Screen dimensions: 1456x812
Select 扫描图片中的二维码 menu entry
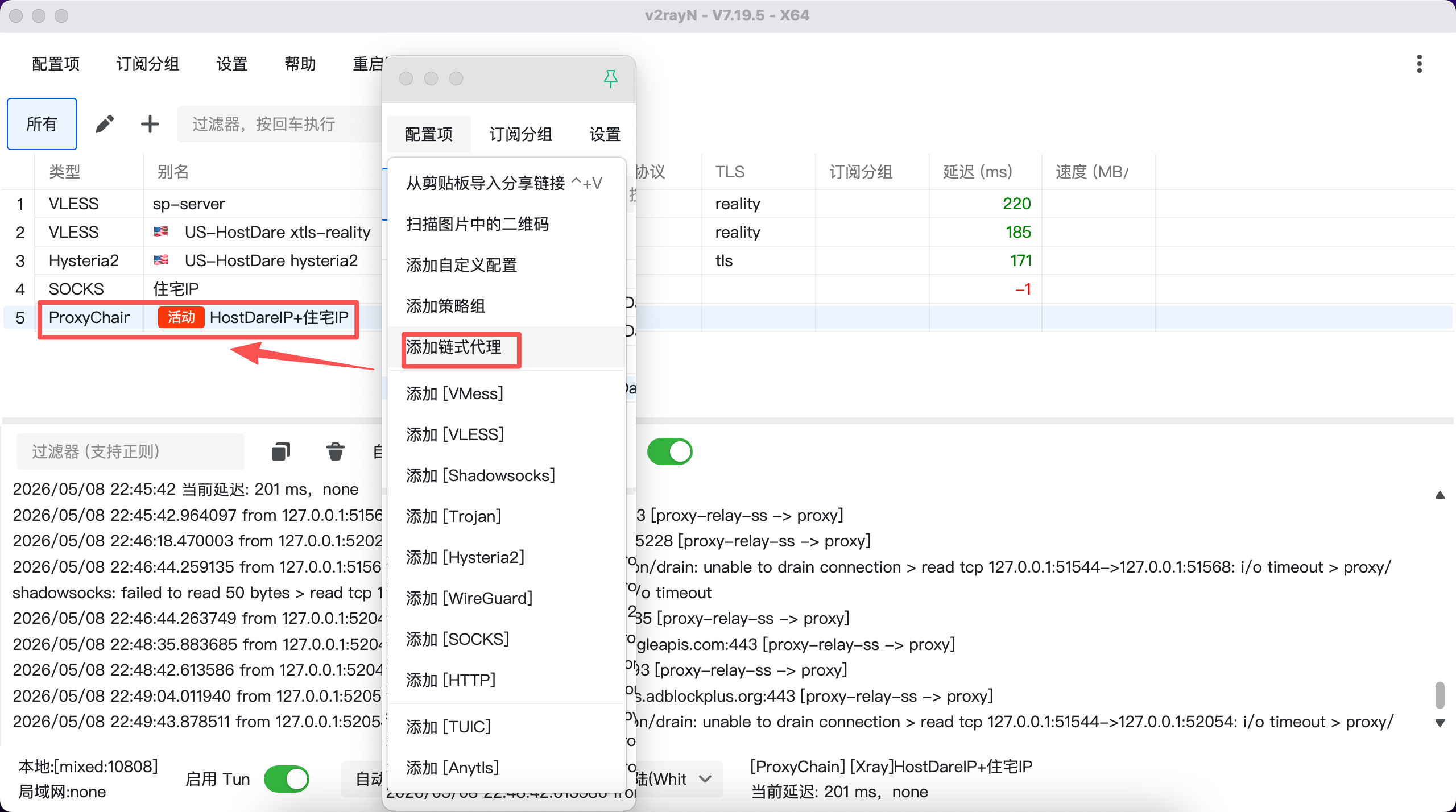click(507, 224)
